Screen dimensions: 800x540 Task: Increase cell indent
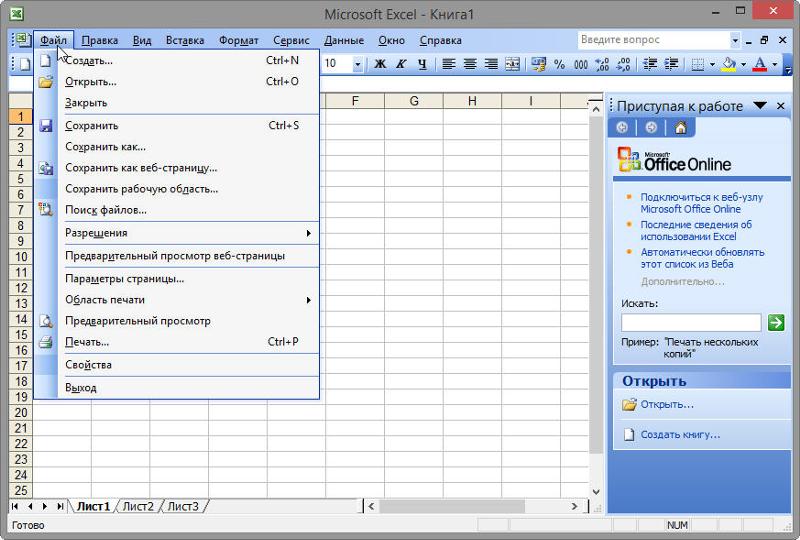click(671, 64)
